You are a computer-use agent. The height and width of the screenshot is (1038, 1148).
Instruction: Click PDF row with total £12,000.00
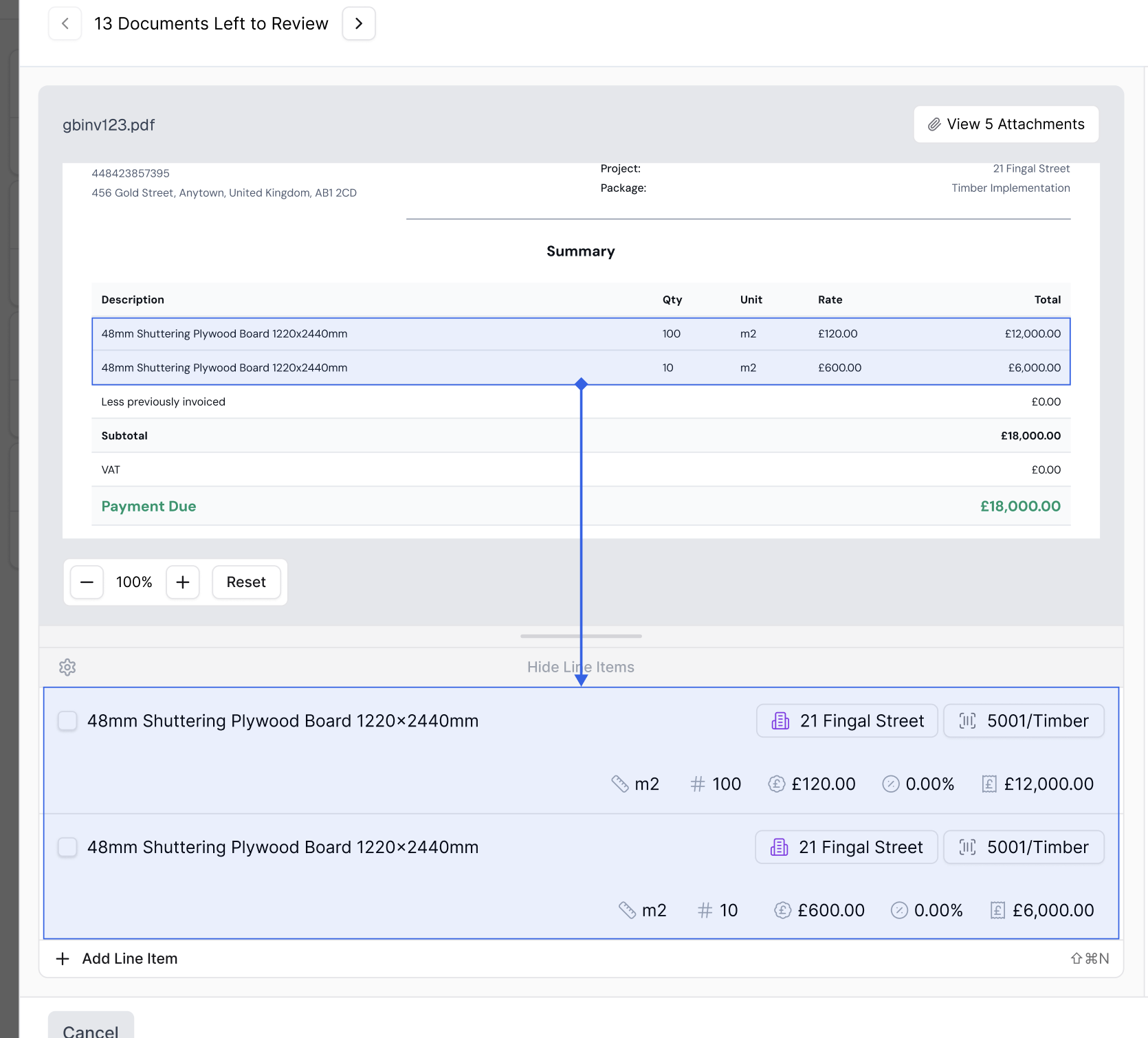pos(581,334)
